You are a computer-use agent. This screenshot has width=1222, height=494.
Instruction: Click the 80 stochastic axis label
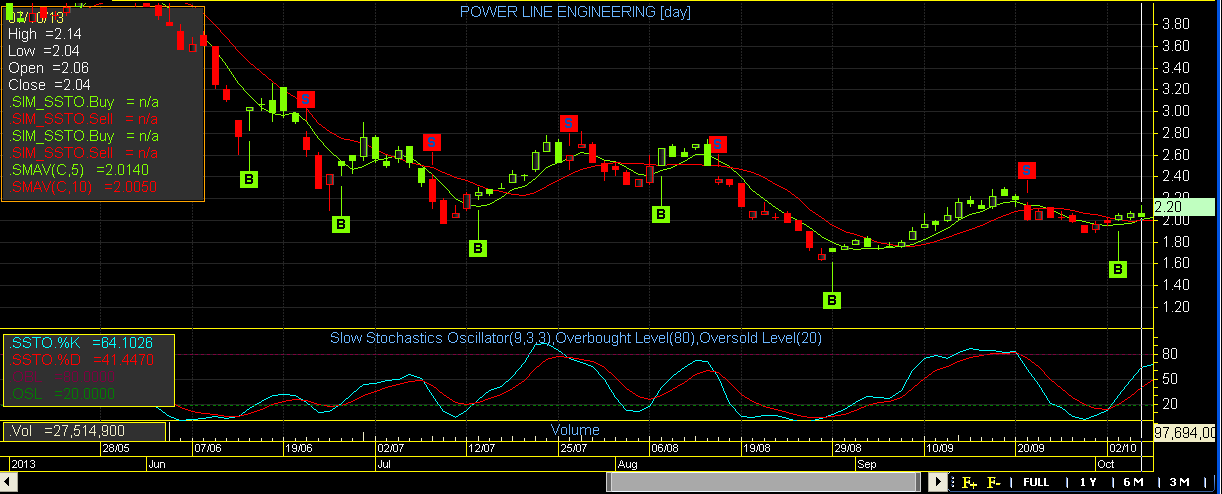[x=1169, y=354]
